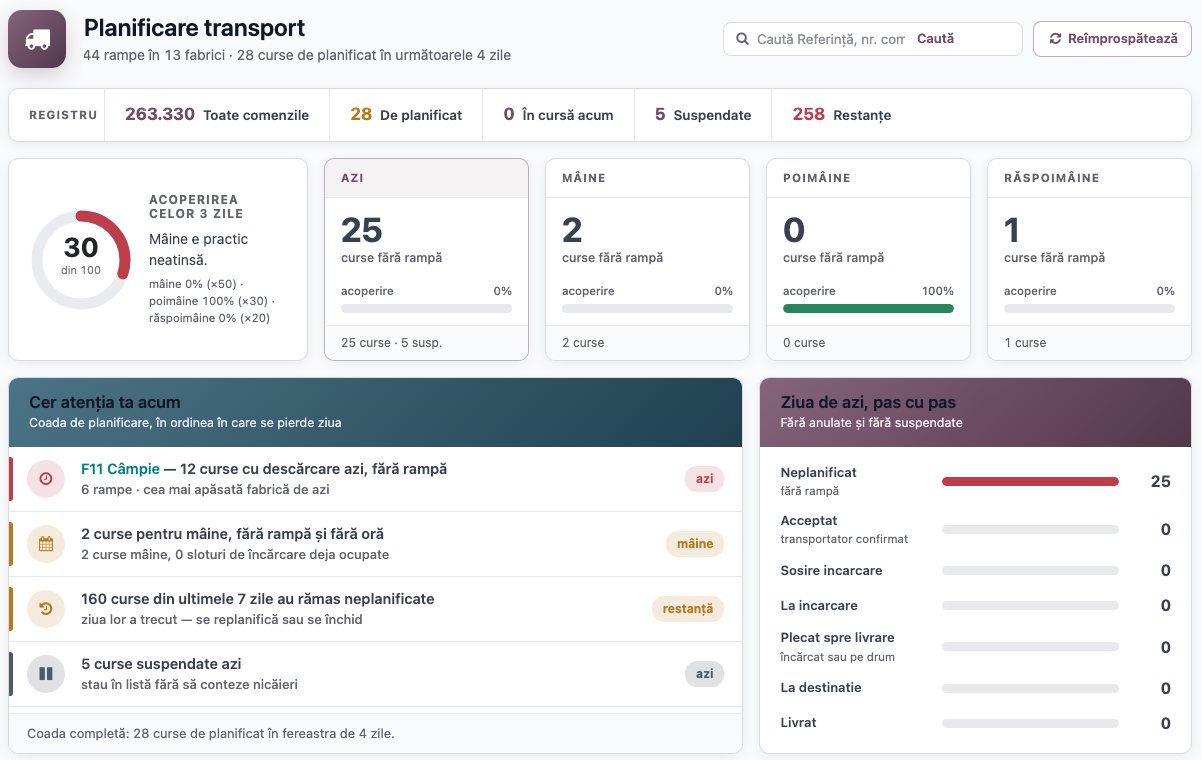This screenshot has height=760, width=1202.
Task: Click the history icon on the 160 curse row
Action: [46, 609]
